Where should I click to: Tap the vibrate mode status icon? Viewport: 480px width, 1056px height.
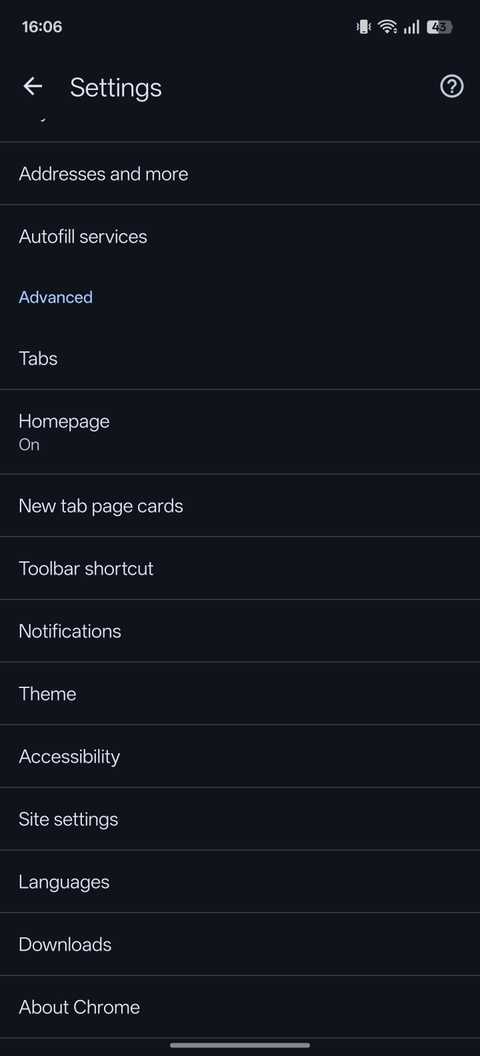click(364, 27)
